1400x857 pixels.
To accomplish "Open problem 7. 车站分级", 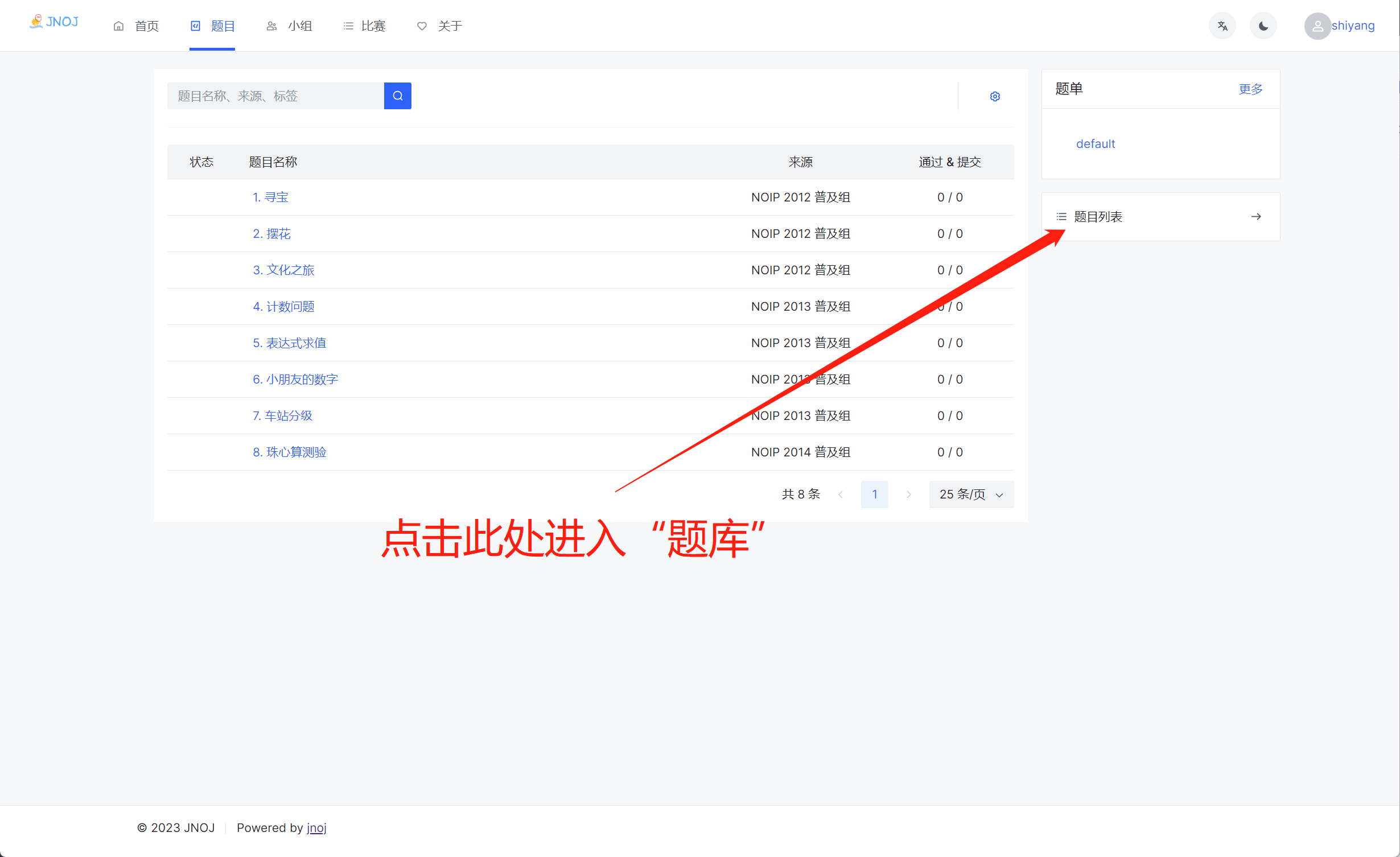I will click(283, 416).
